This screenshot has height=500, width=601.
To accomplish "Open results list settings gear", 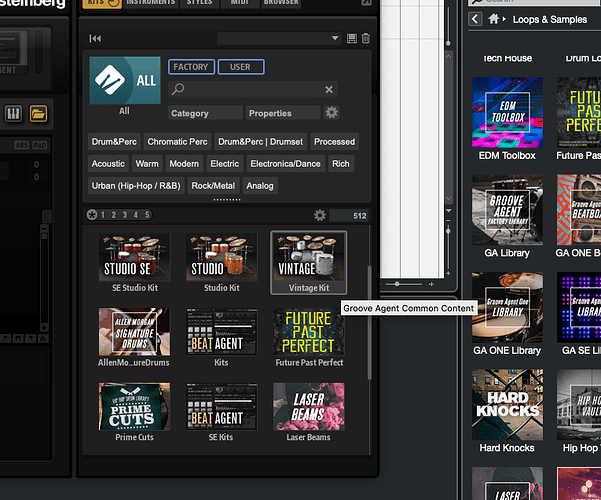I will (320, 215).
